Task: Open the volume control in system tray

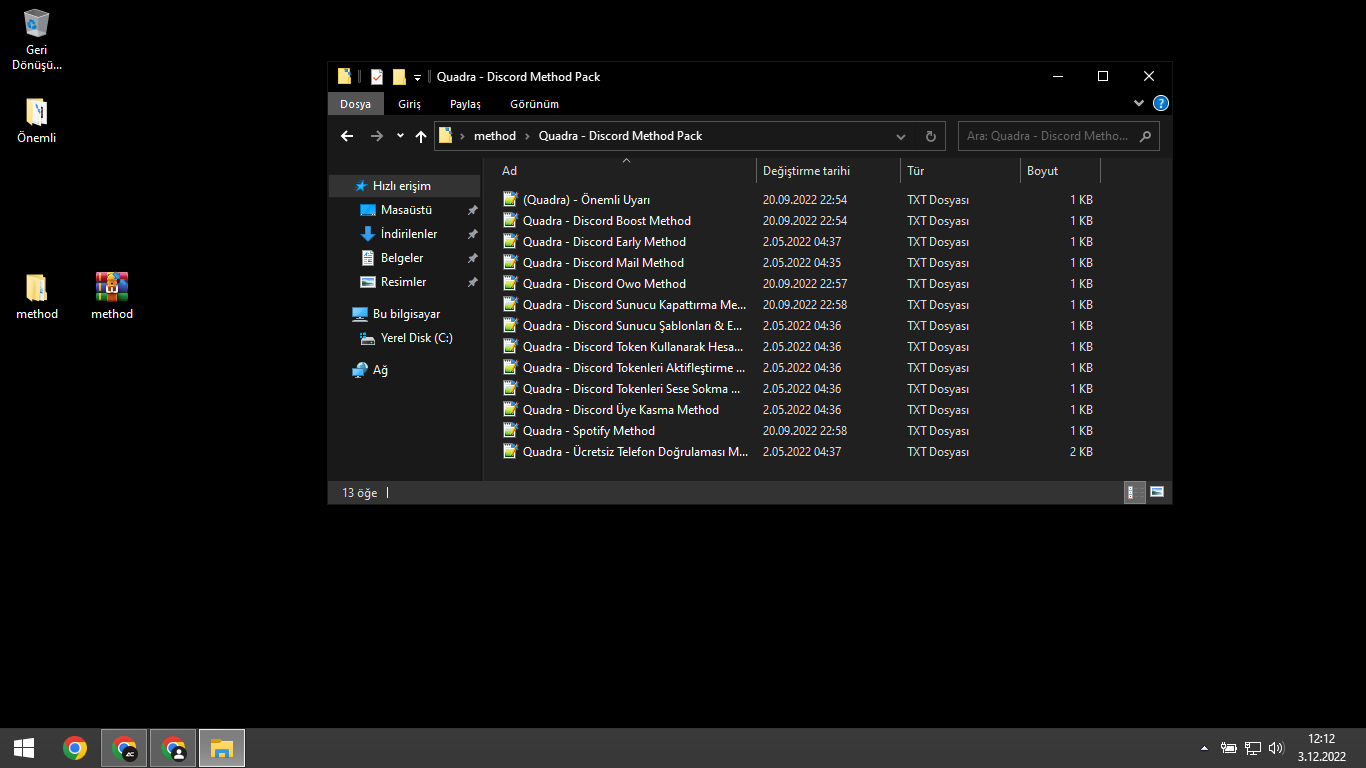Action: click(1276, 748)
